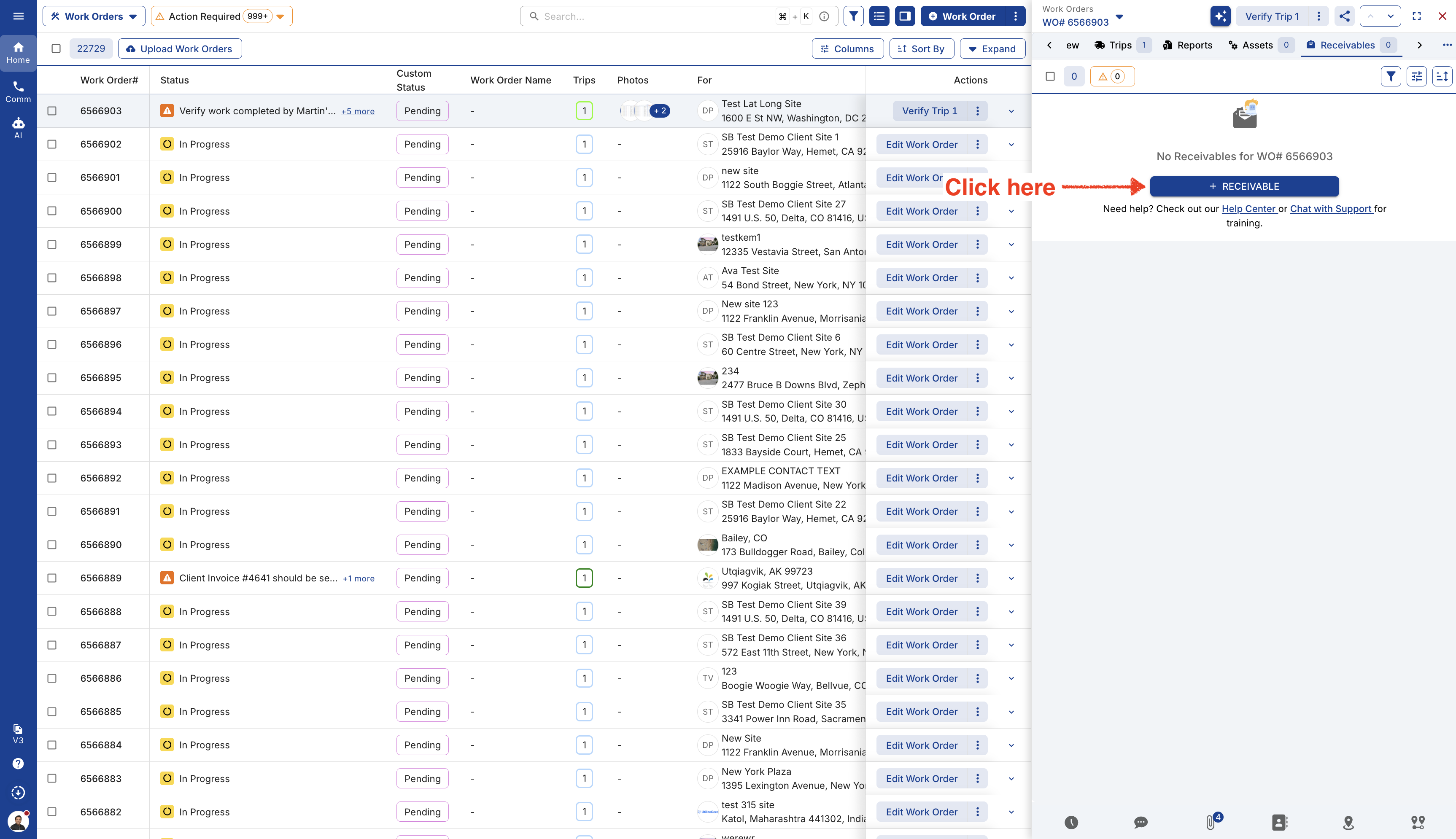Open map location pin icon at bottom

click(x=1348, y=822)
